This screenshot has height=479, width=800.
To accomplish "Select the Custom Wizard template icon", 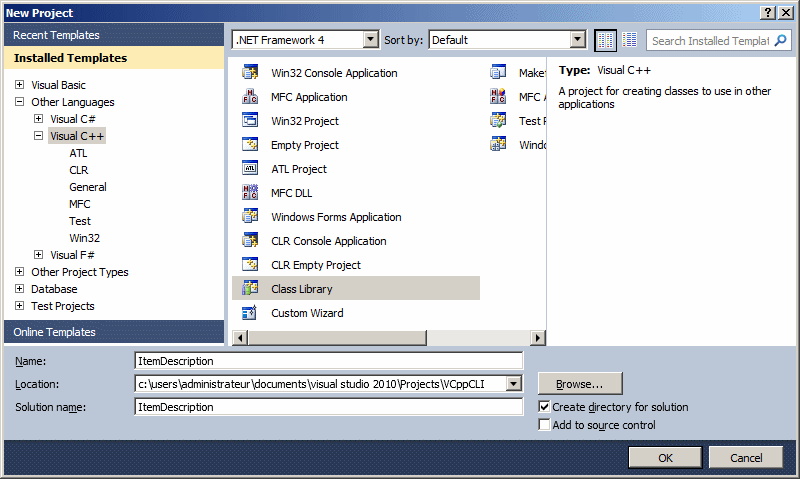I will click(x=250, y=312).
